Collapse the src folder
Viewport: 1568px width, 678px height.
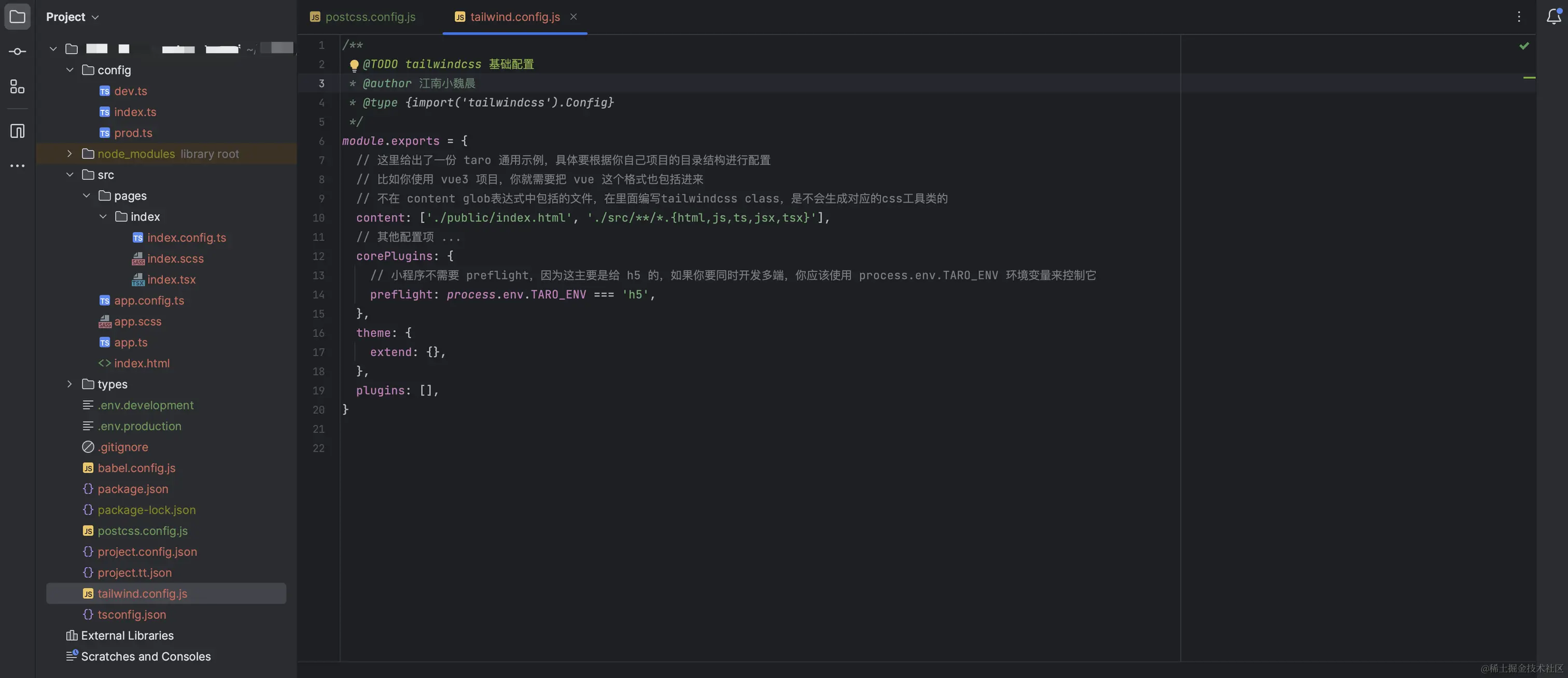pyautogui.click(x=69, y=174)
